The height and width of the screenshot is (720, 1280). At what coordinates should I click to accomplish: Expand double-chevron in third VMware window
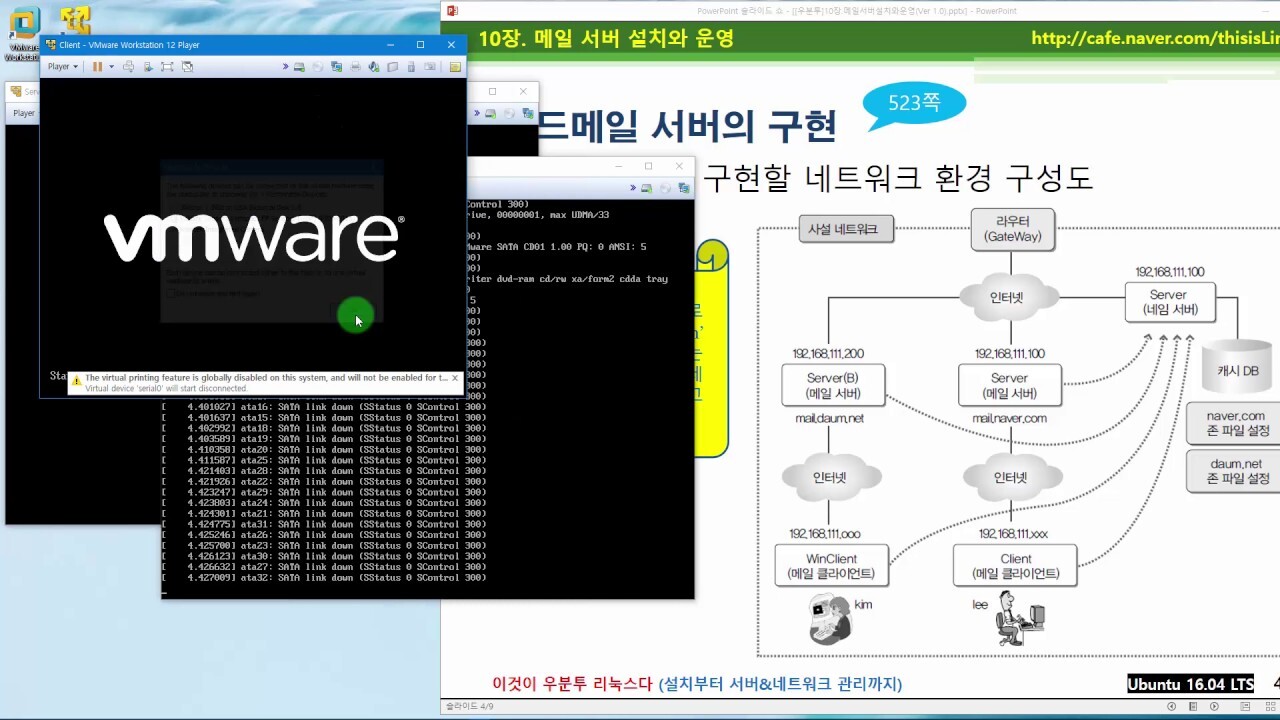click(634, 188)
